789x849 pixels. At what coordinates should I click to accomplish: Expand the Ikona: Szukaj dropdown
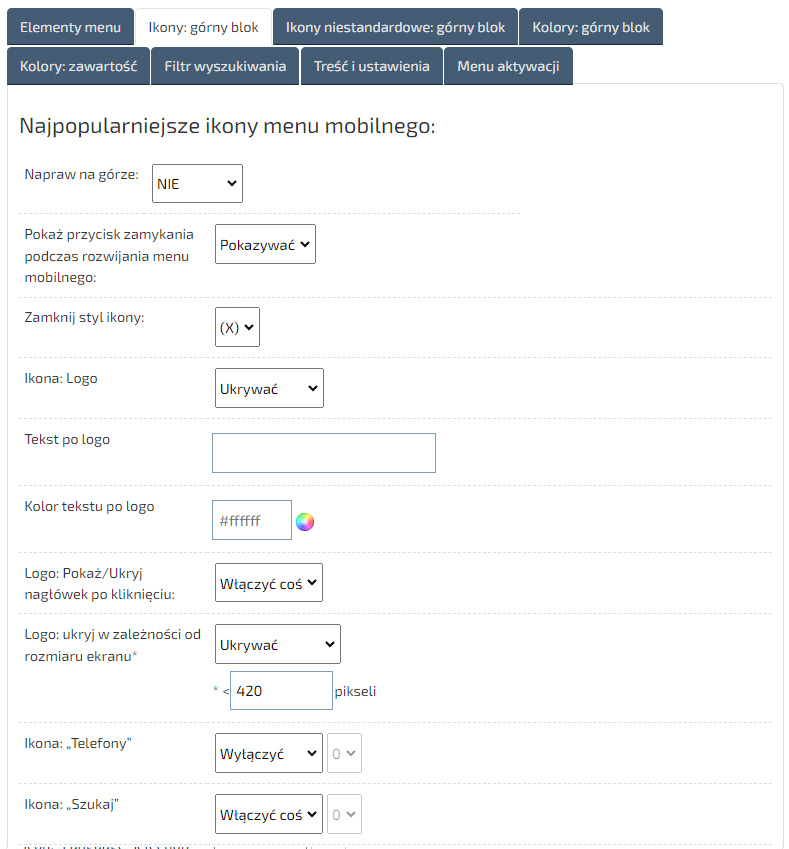pos(268,815)
